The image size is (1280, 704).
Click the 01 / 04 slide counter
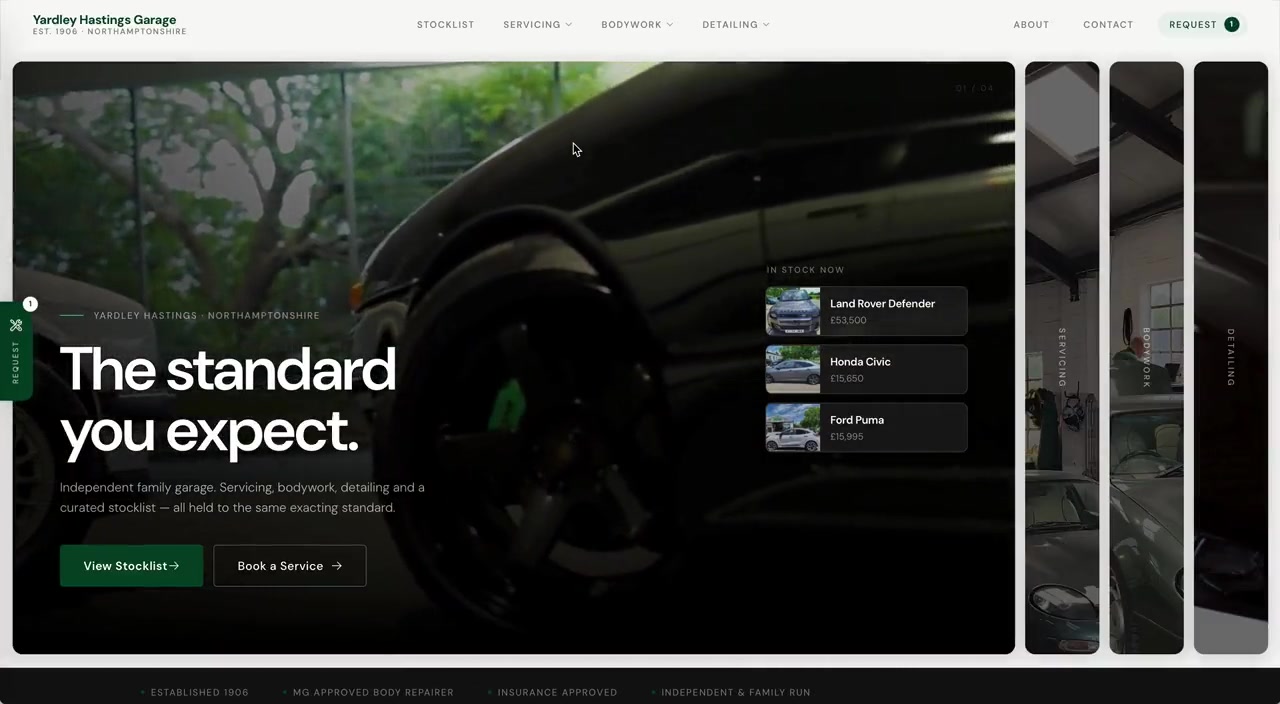pyautogui.click(x=974, y=88)
